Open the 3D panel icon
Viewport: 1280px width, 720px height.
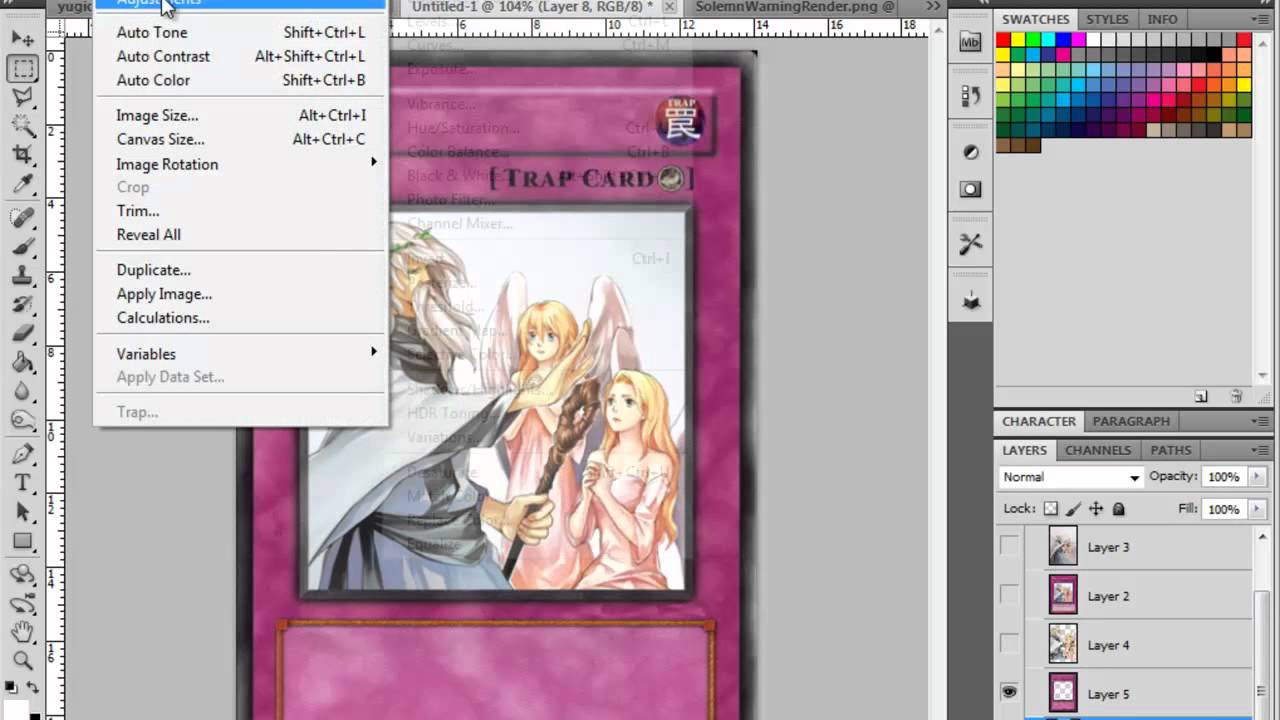point(970,300)
